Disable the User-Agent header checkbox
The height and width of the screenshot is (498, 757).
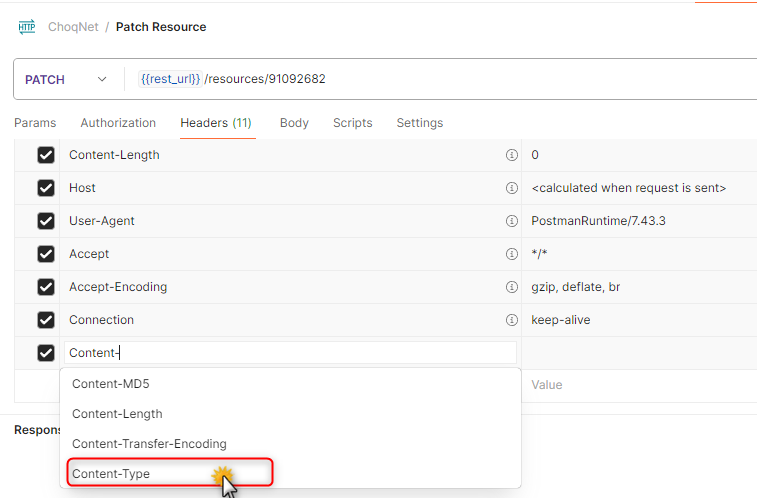pyautogui.click(x=46, y=221)
